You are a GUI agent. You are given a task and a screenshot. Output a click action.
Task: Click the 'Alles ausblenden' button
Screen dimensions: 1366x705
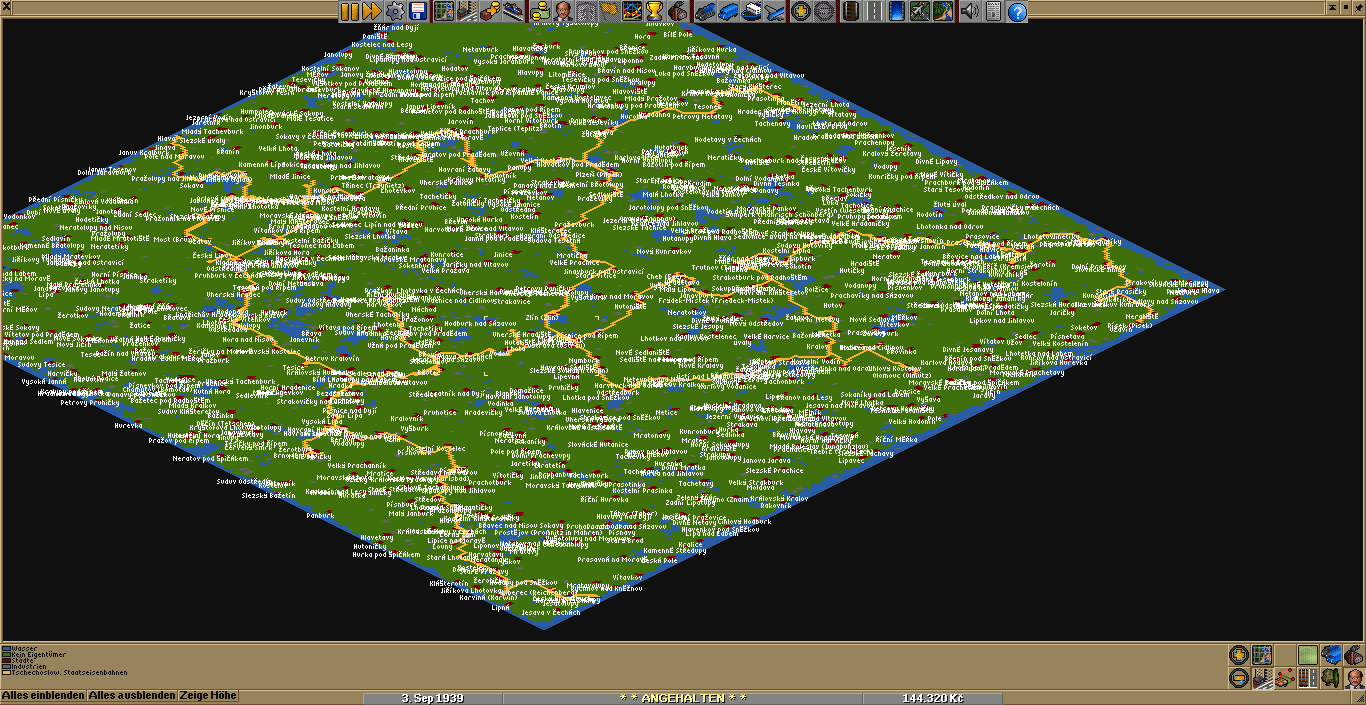pos(132,695)
